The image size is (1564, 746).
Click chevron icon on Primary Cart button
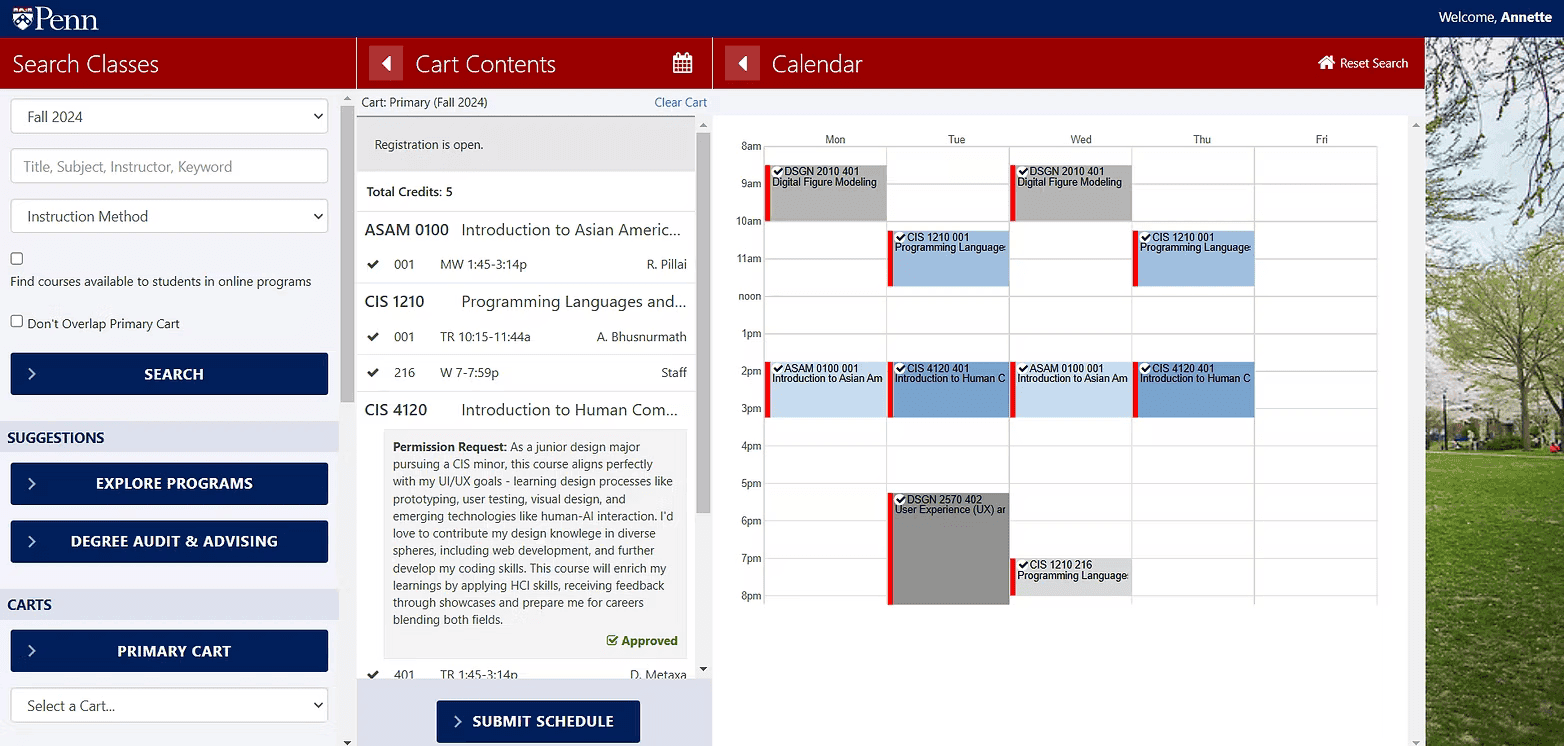[32, 651]
